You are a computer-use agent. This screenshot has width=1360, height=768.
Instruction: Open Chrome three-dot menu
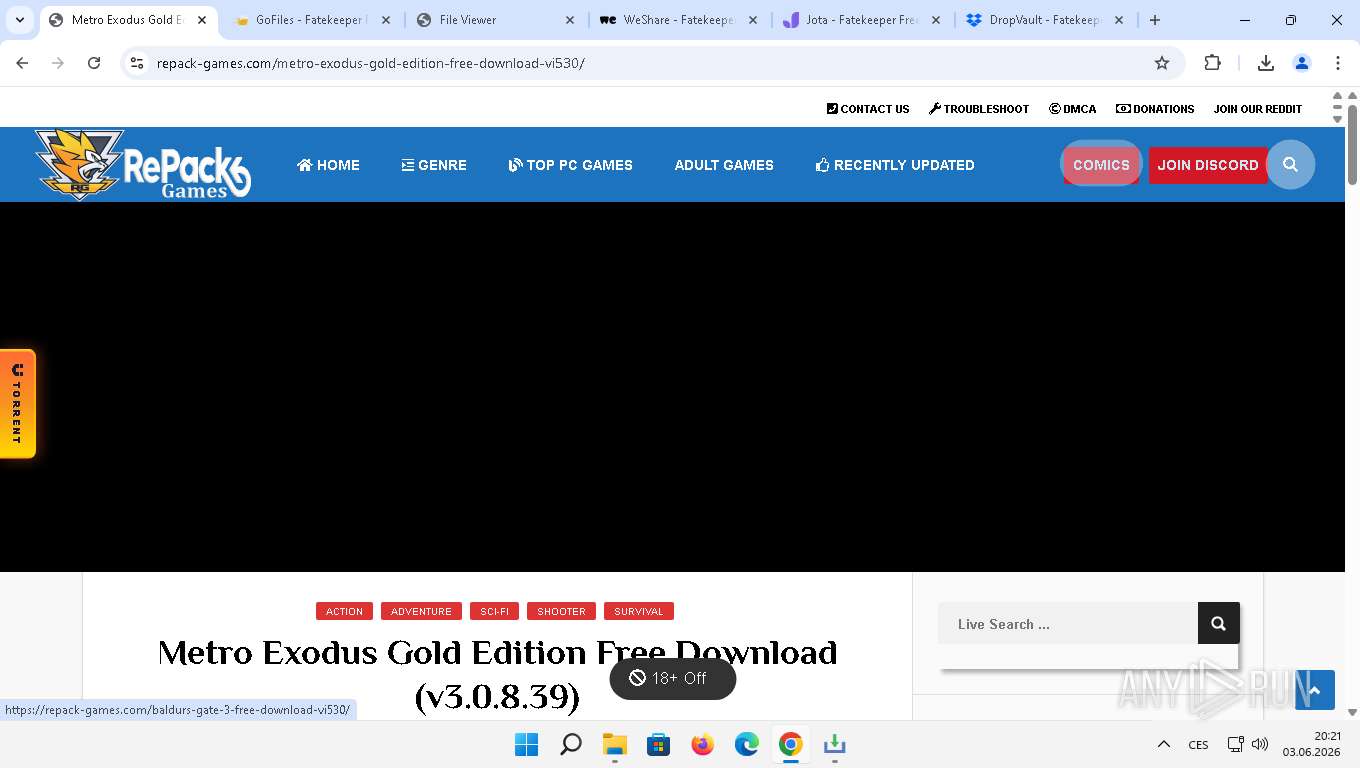[1337, 63]
